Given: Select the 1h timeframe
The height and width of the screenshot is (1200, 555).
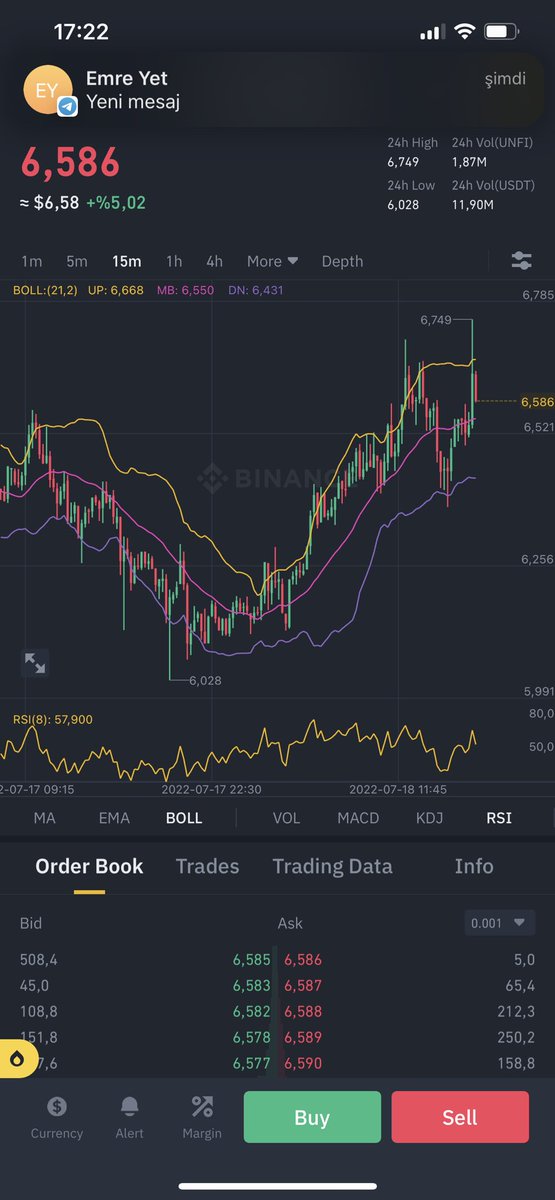Looking at the screenshot, I should tap(174, 261).
